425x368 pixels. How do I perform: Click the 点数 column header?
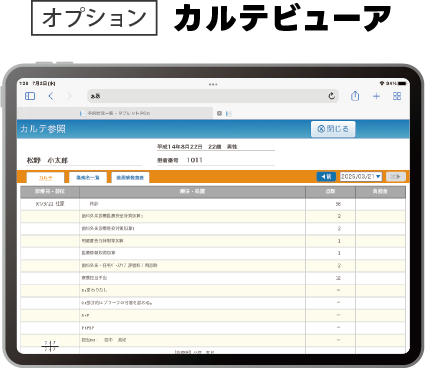(330, 192)
